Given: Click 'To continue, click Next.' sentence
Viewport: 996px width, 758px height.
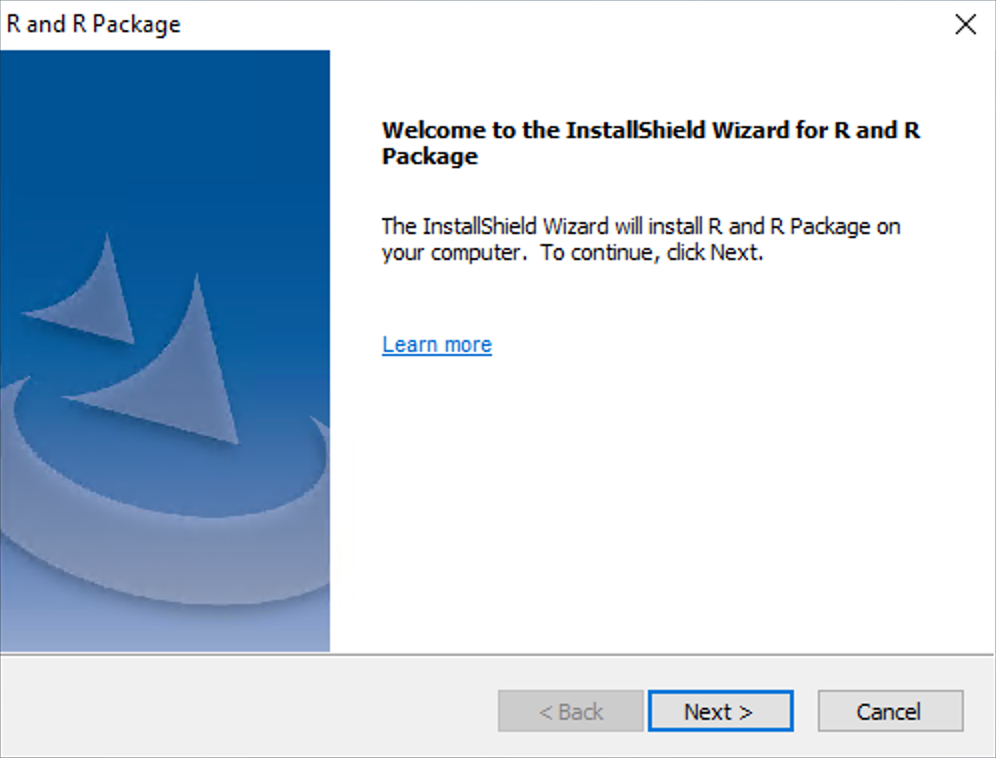Looking at the screenshot, I should (652, 253).
